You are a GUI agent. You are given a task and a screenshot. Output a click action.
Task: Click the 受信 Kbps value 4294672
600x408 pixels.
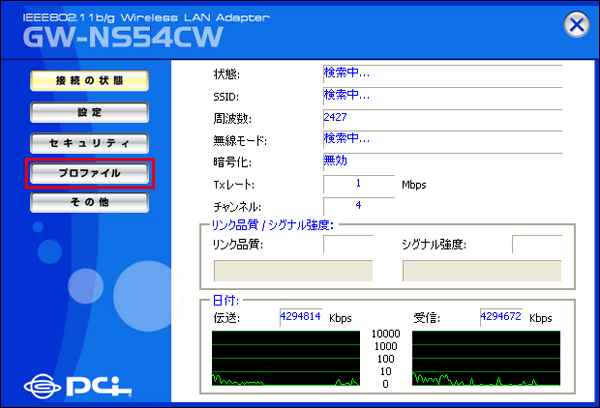(501, 317)
